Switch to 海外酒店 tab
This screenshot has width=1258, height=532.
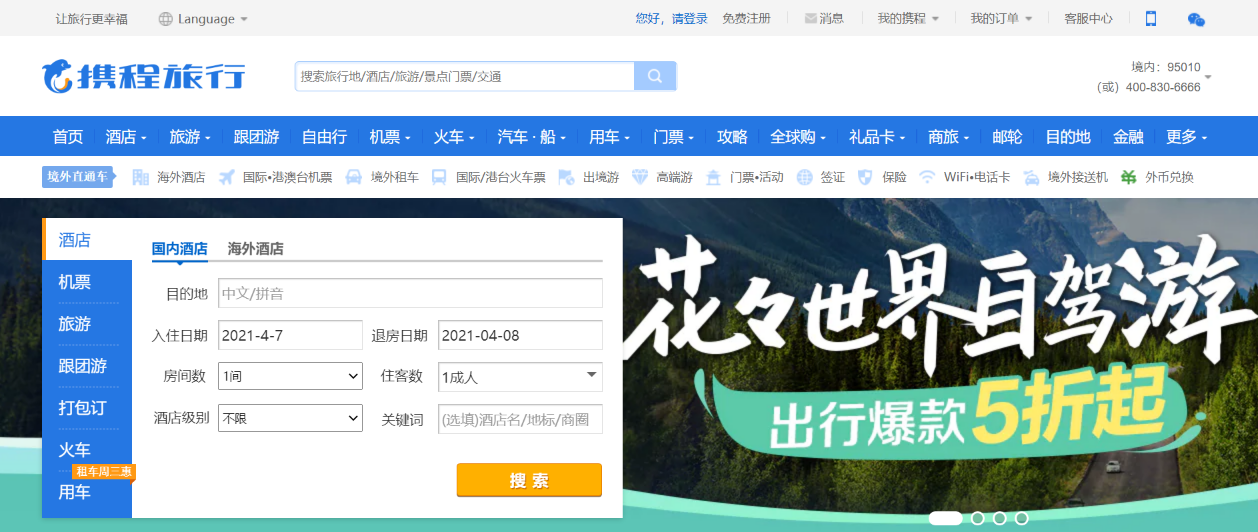pos(256,249)
